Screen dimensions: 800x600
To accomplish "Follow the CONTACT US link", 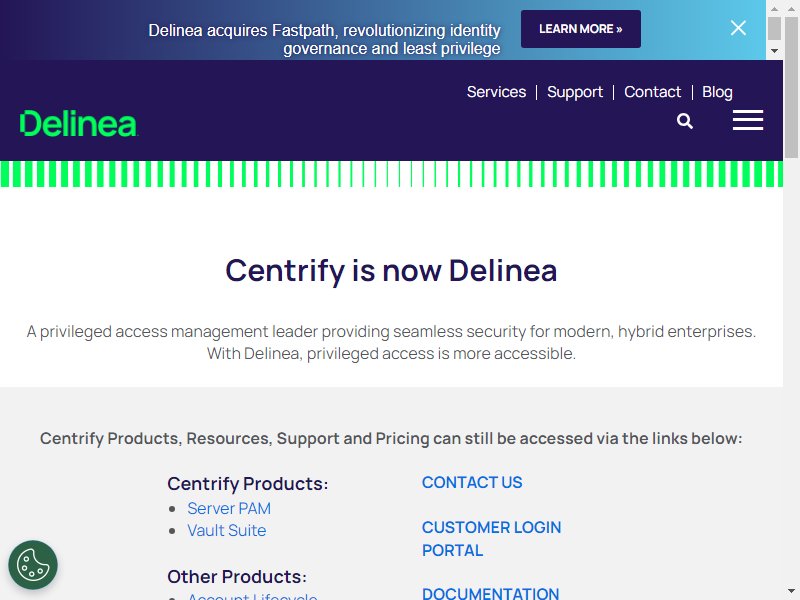I will click(x=472, y=482).
